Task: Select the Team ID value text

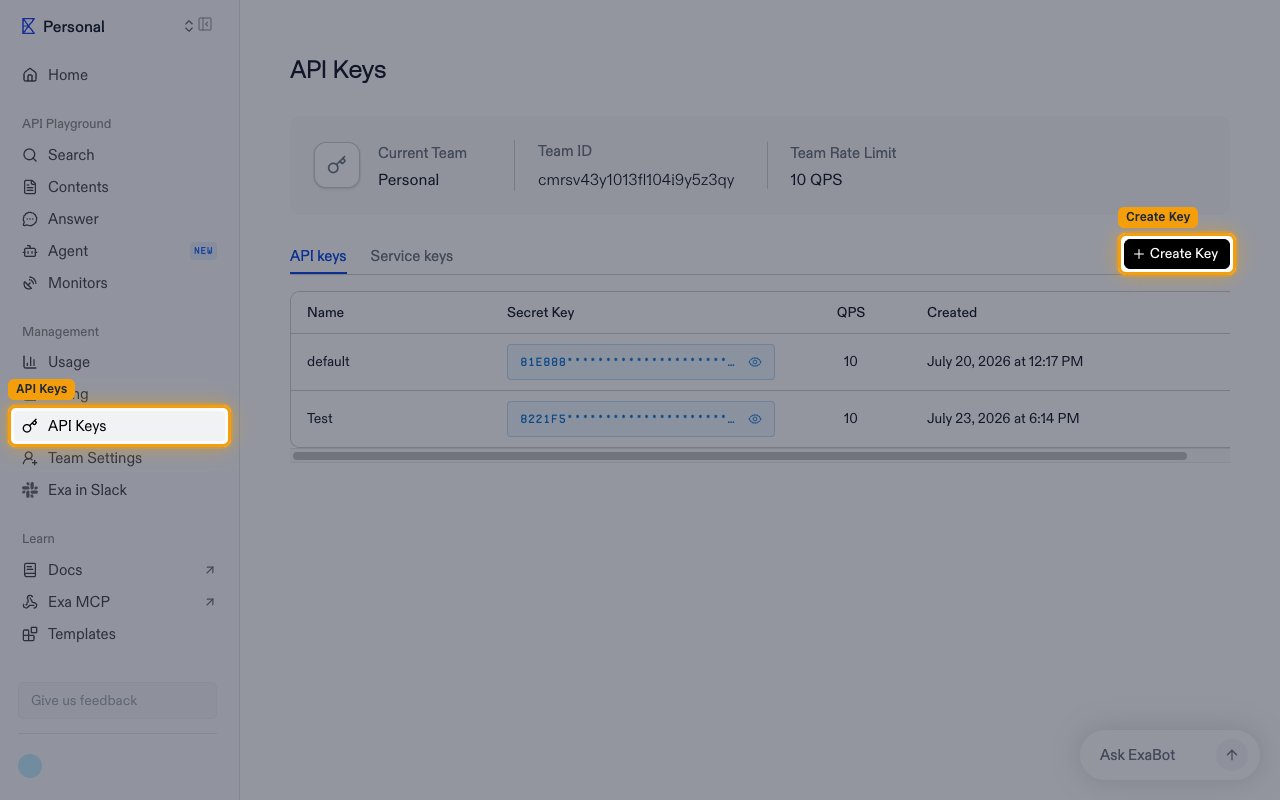Action: pyautogui.click(x=636, y=180)
